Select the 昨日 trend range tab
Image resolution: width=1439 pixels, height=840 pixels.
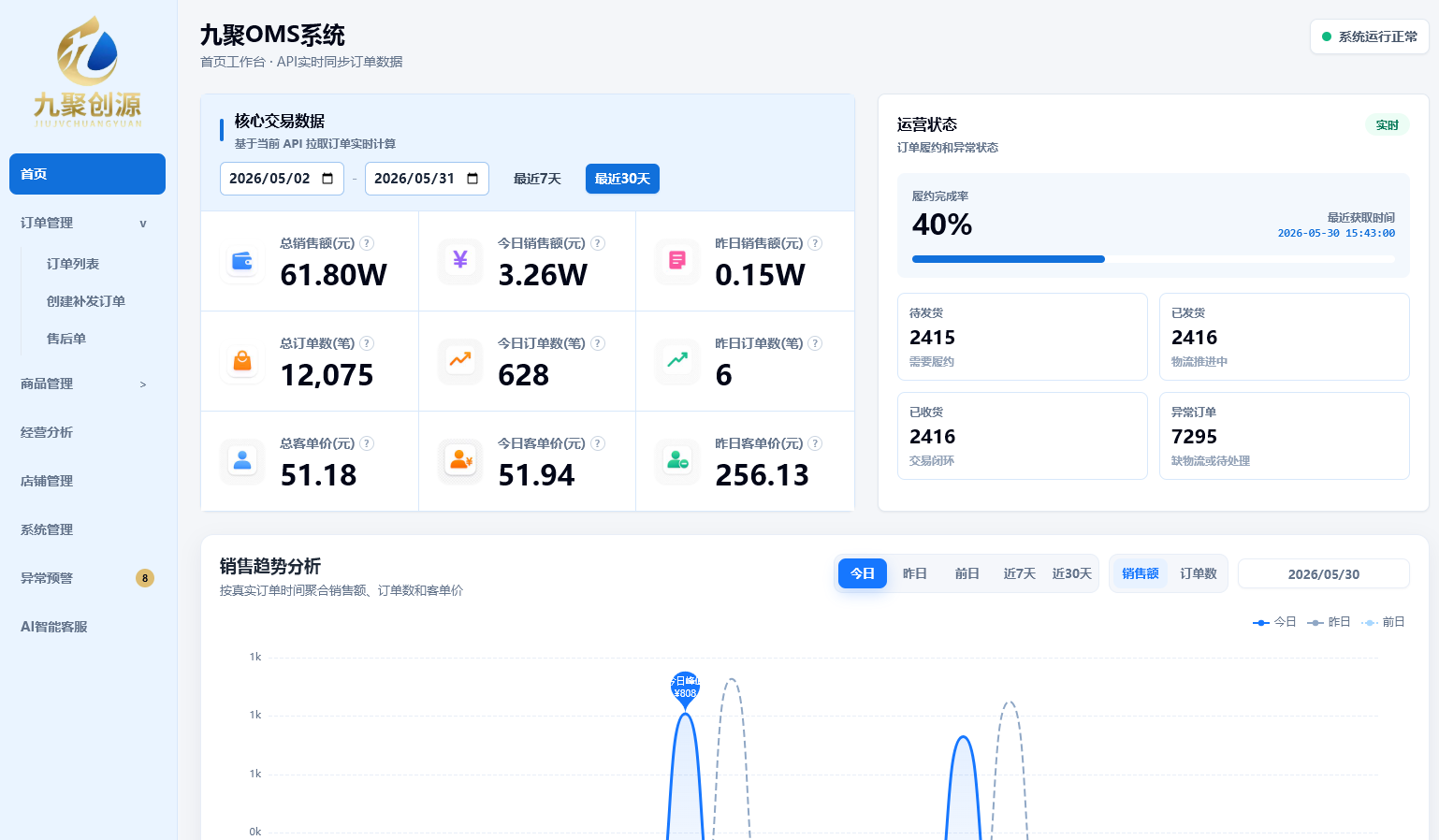[x=915, y=573]
